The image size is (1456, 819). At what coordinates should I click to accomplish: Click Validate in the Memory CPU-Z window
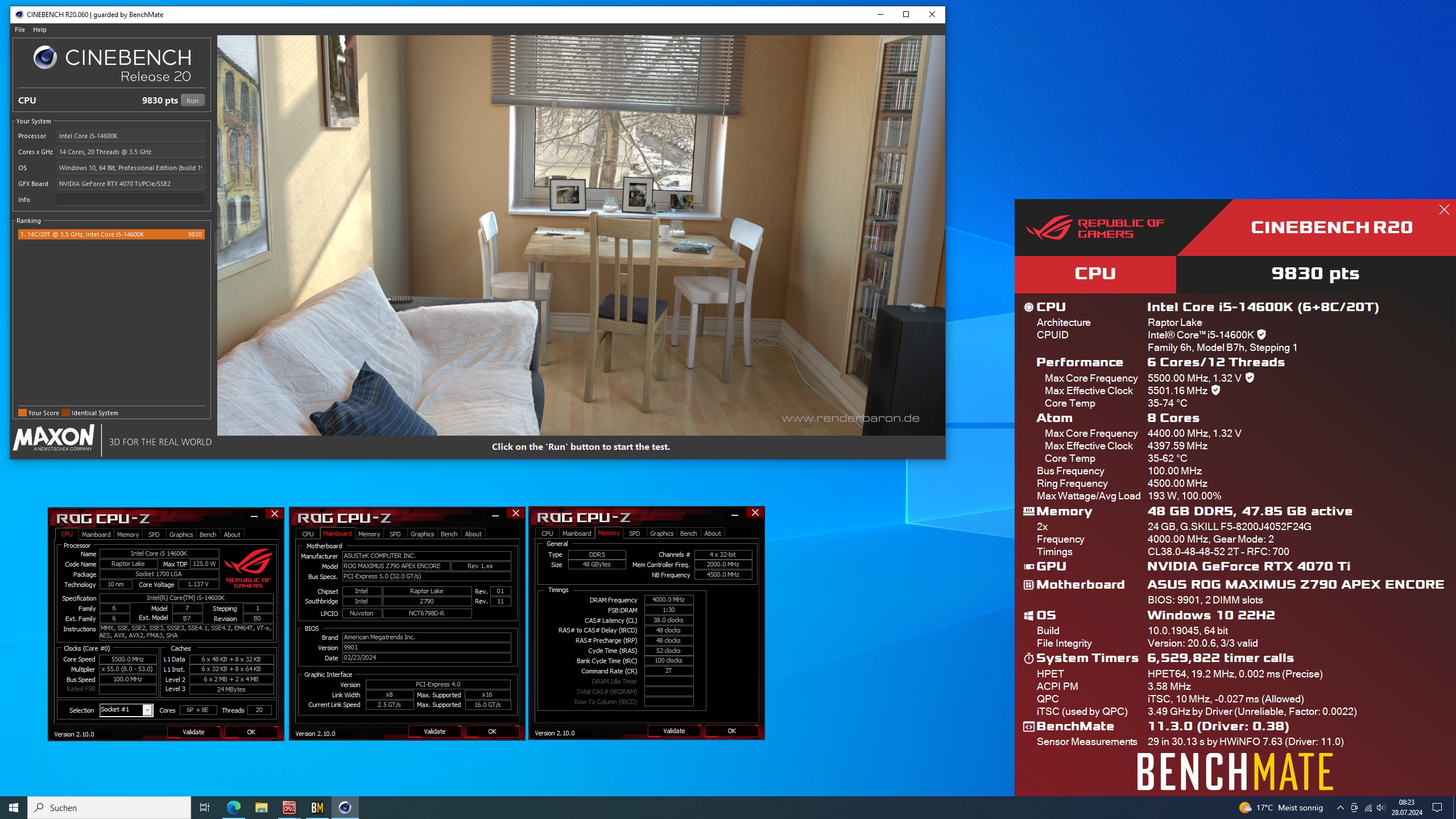point(674,731)
